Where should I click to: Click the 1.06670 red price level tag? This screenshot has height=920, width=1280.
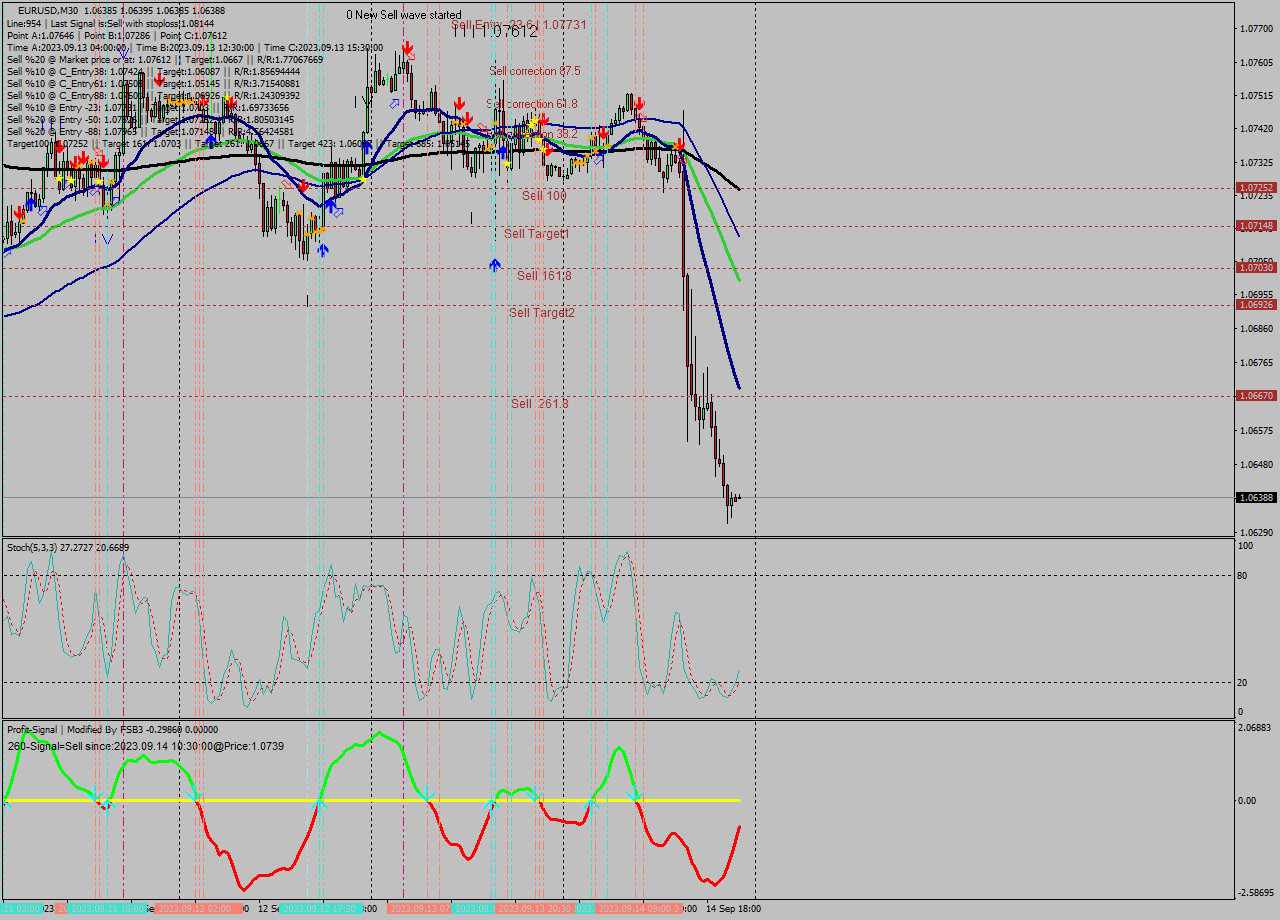coord(1256,396)
